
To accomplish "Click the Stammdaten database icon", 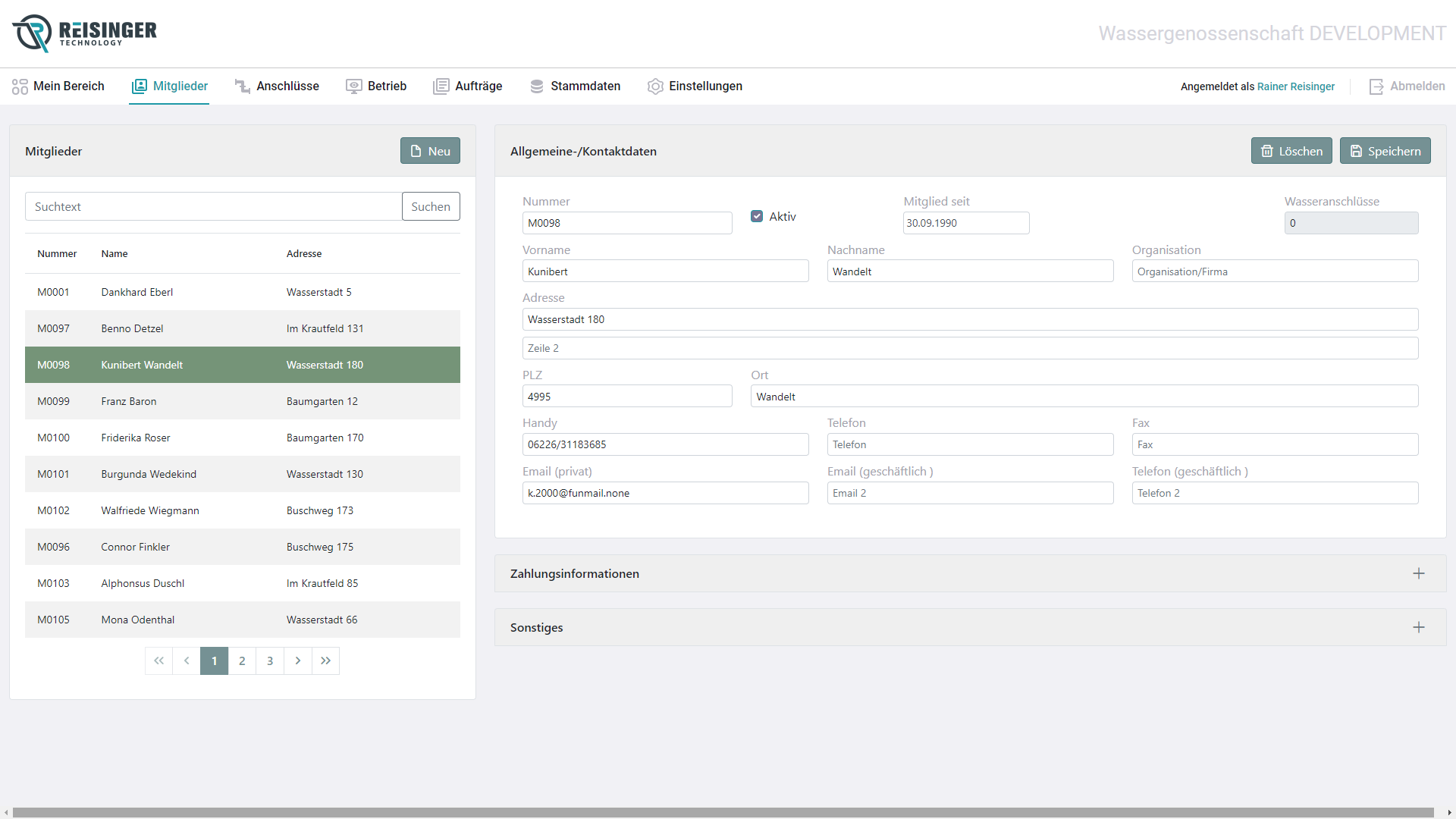I will [x=537, y=86].
